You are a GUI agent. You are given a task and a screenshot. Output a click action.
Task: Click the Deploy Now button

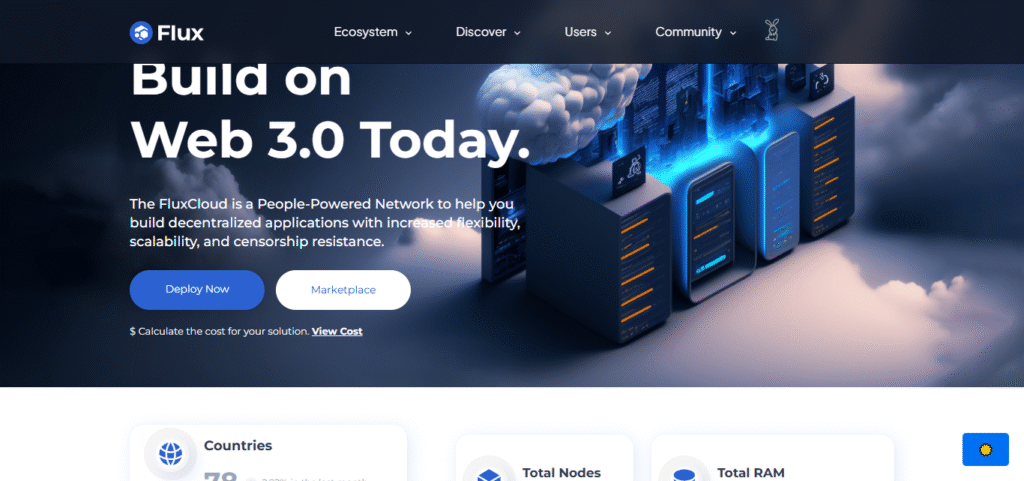[x=197, y=290]
